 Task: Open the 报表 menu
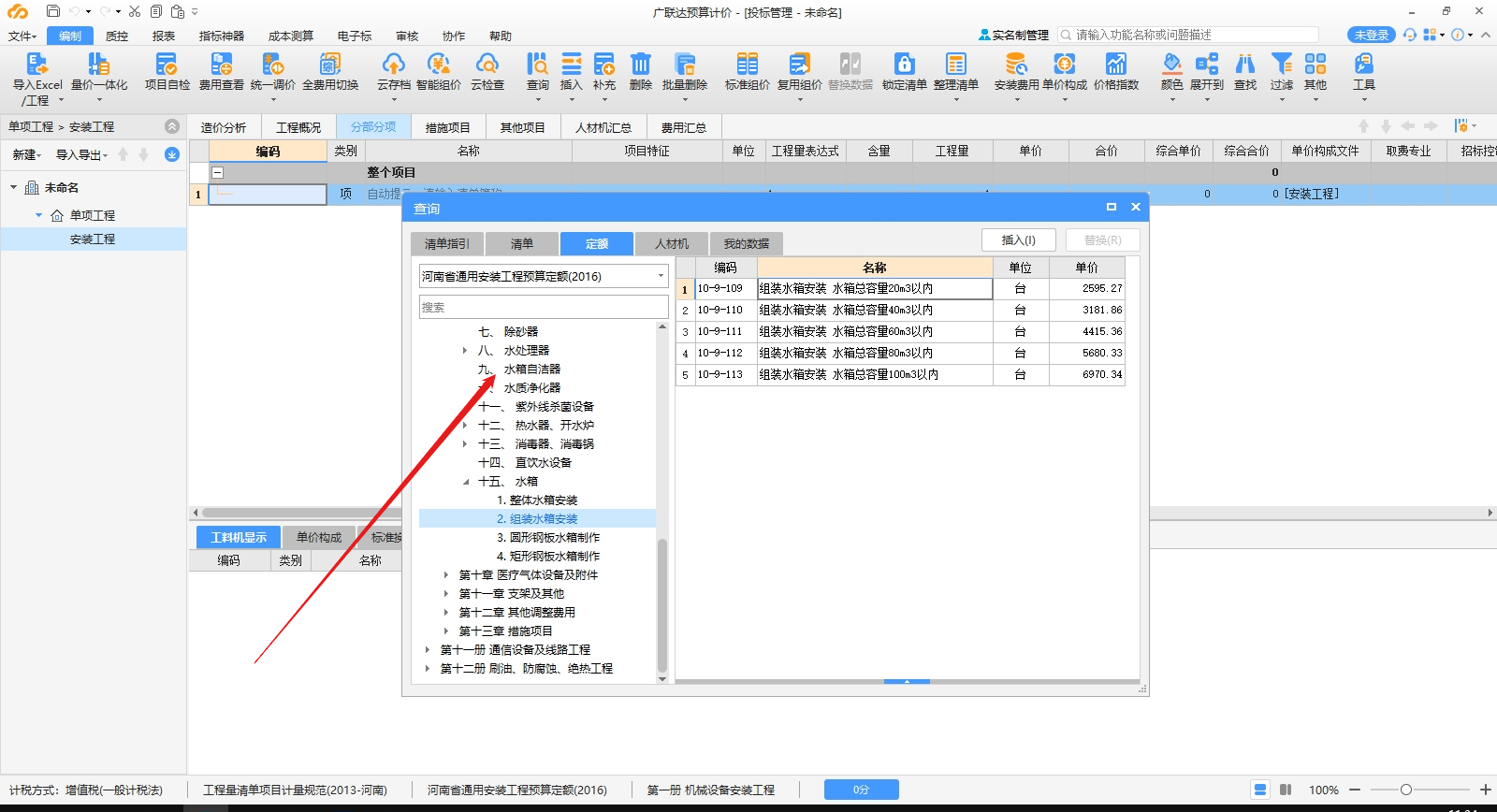(x=164, y=36)
